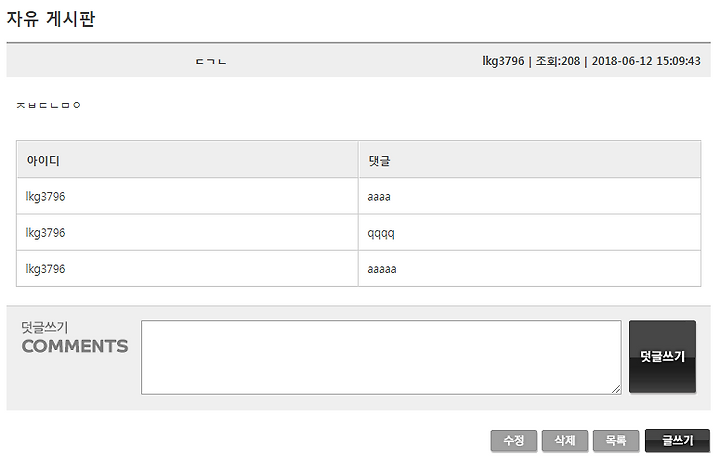
Task: Grab the textarea resize handle corner
Action: [616, 389]
